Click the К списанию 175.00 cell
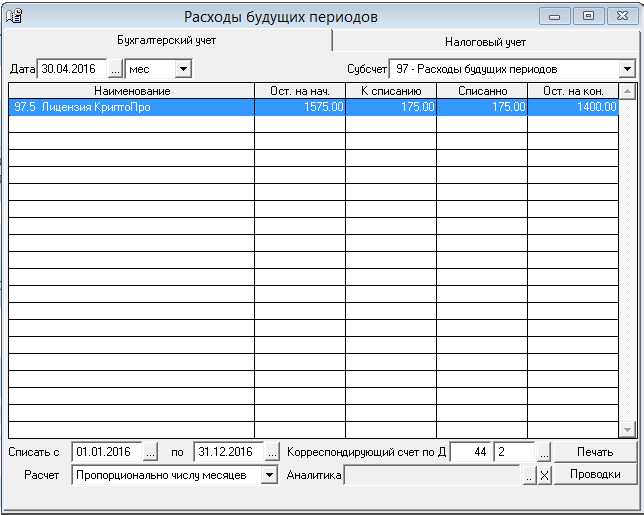 (x=391, y=107)
